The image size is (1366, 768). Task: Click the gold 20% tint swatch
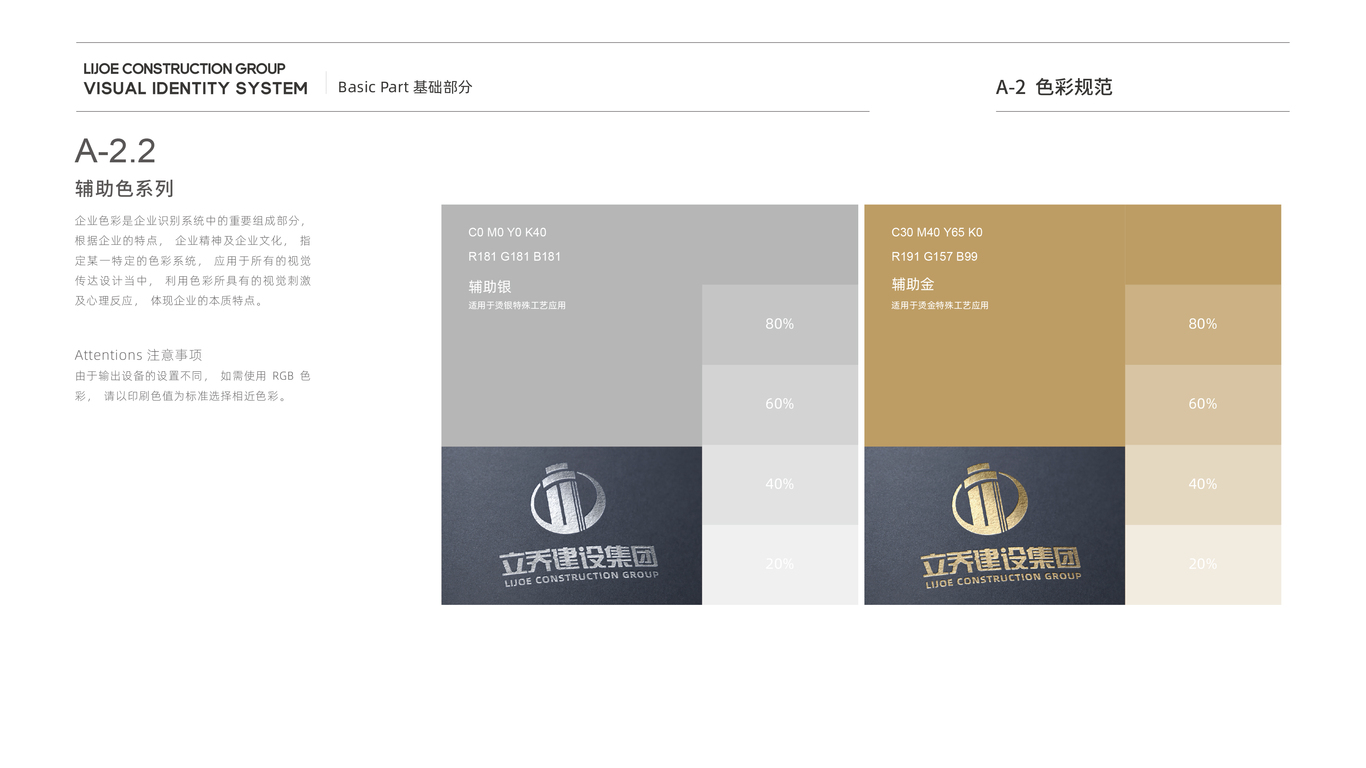coord(1203,565)
